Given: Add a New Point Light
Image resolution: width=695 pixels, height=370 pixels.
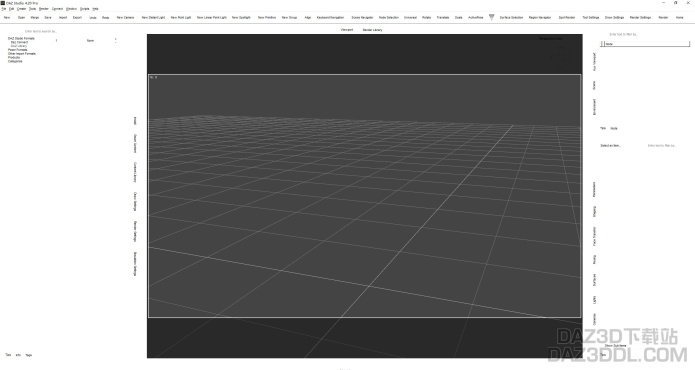Looking at the screenshot, I should tap(181, 18).
